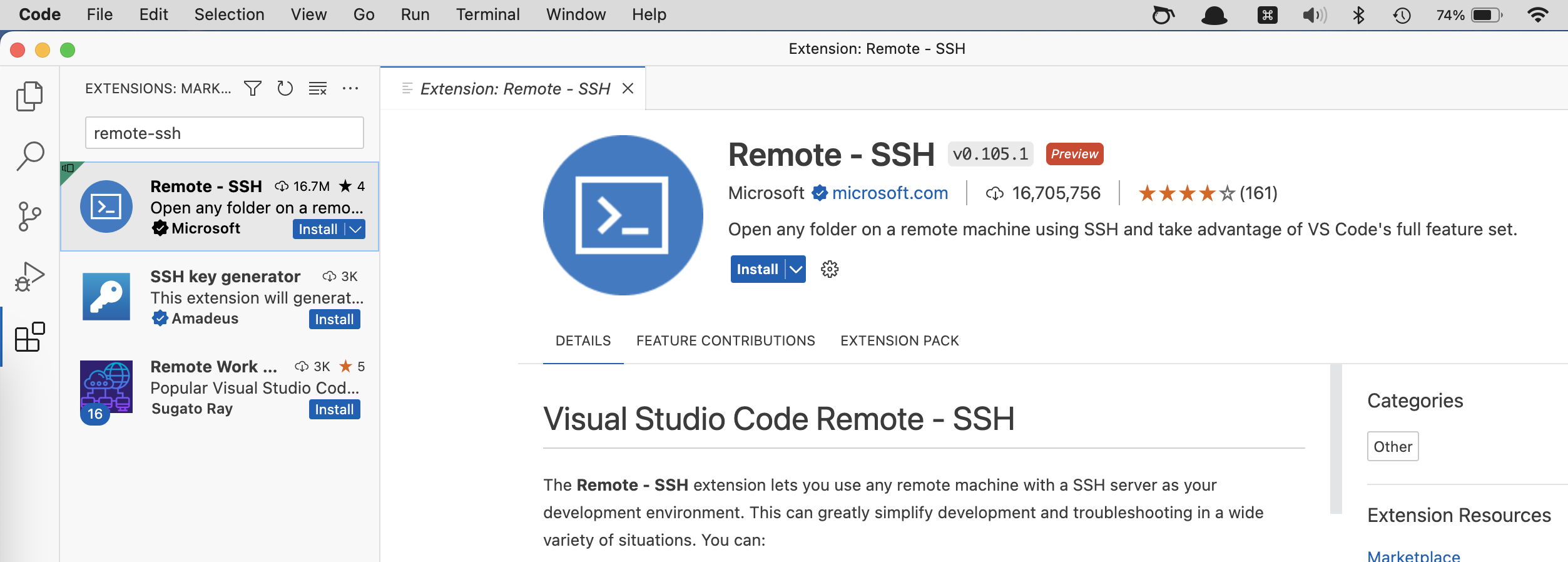Click the verified publisher badge by microsoft.com
The image size is (1568, 562).
tap(820, 193)
